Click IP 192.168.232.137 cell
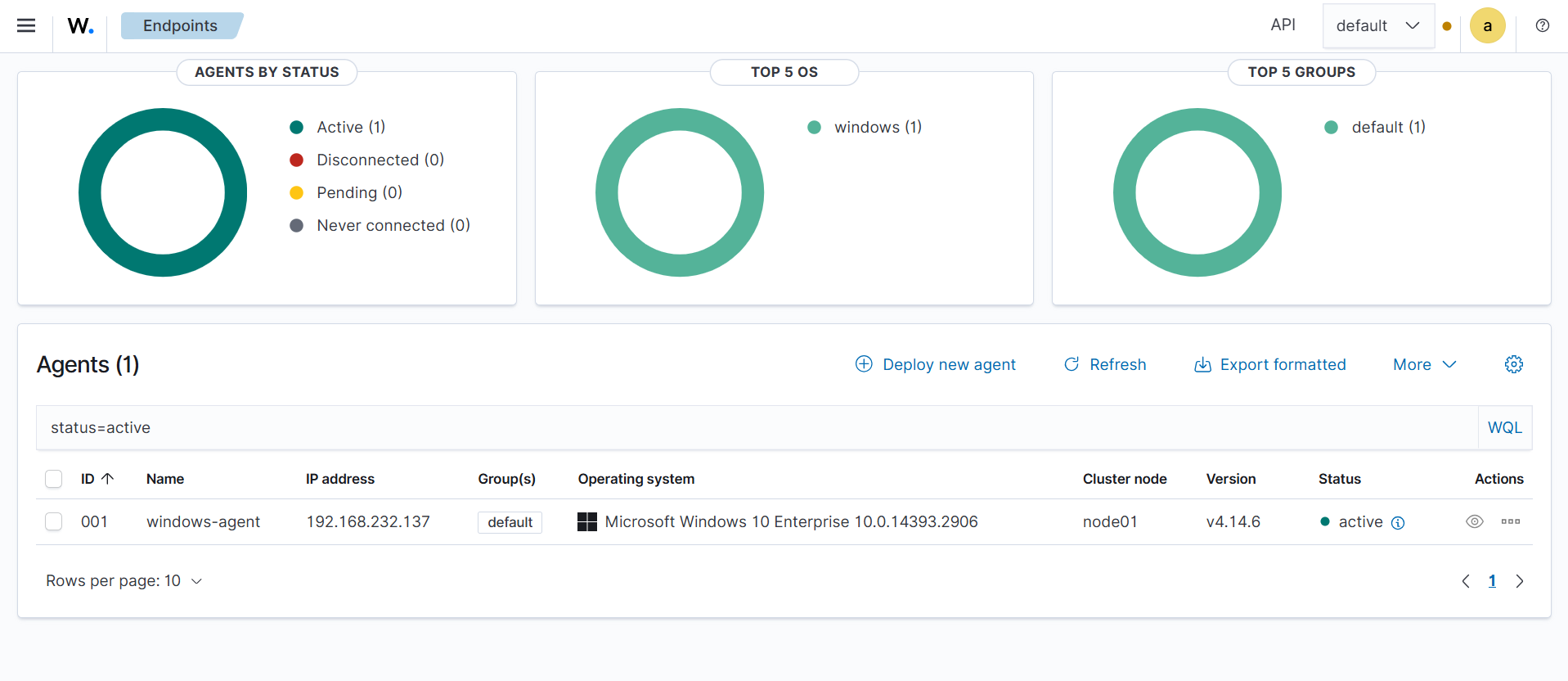1568x681 pixels. click(368, 521)
